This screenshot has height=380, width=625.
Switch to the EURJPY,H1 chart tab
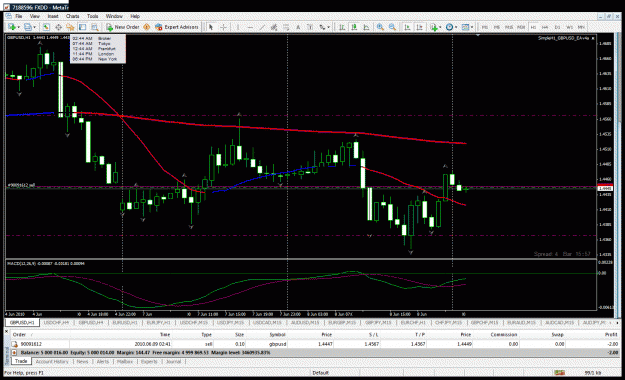coord(159,322)
